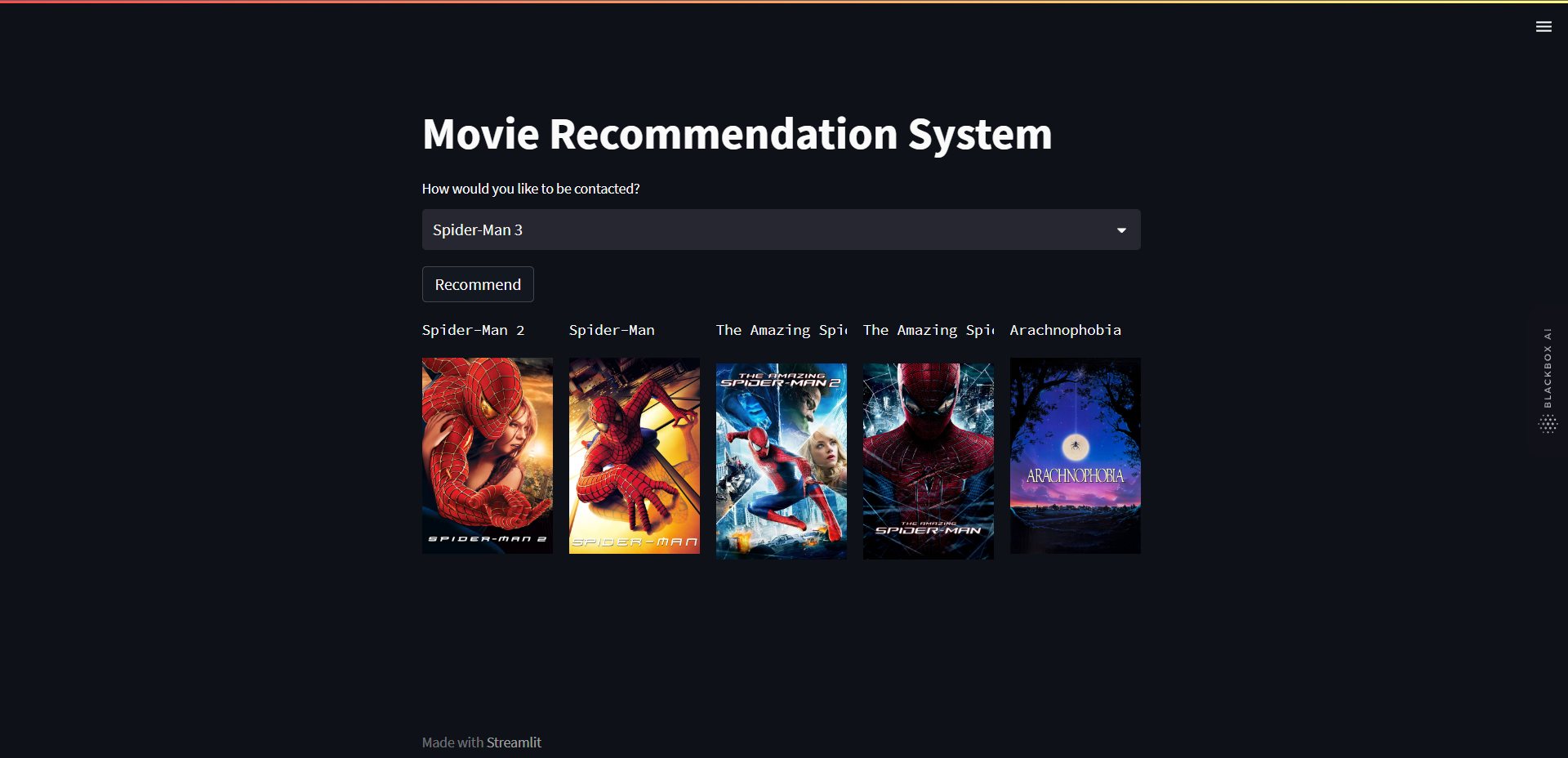Click the Spider-Man title above second poster

612,330
